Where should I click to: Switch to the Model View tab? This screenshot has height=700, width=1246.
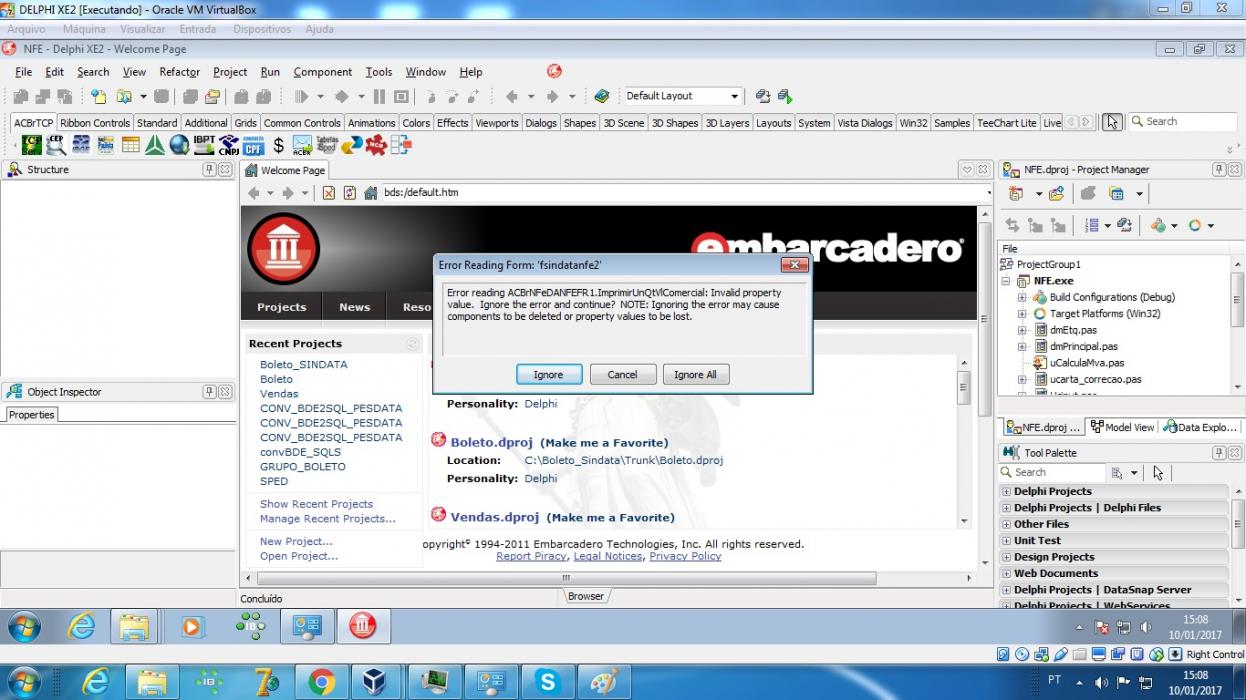coord(1122,427)
